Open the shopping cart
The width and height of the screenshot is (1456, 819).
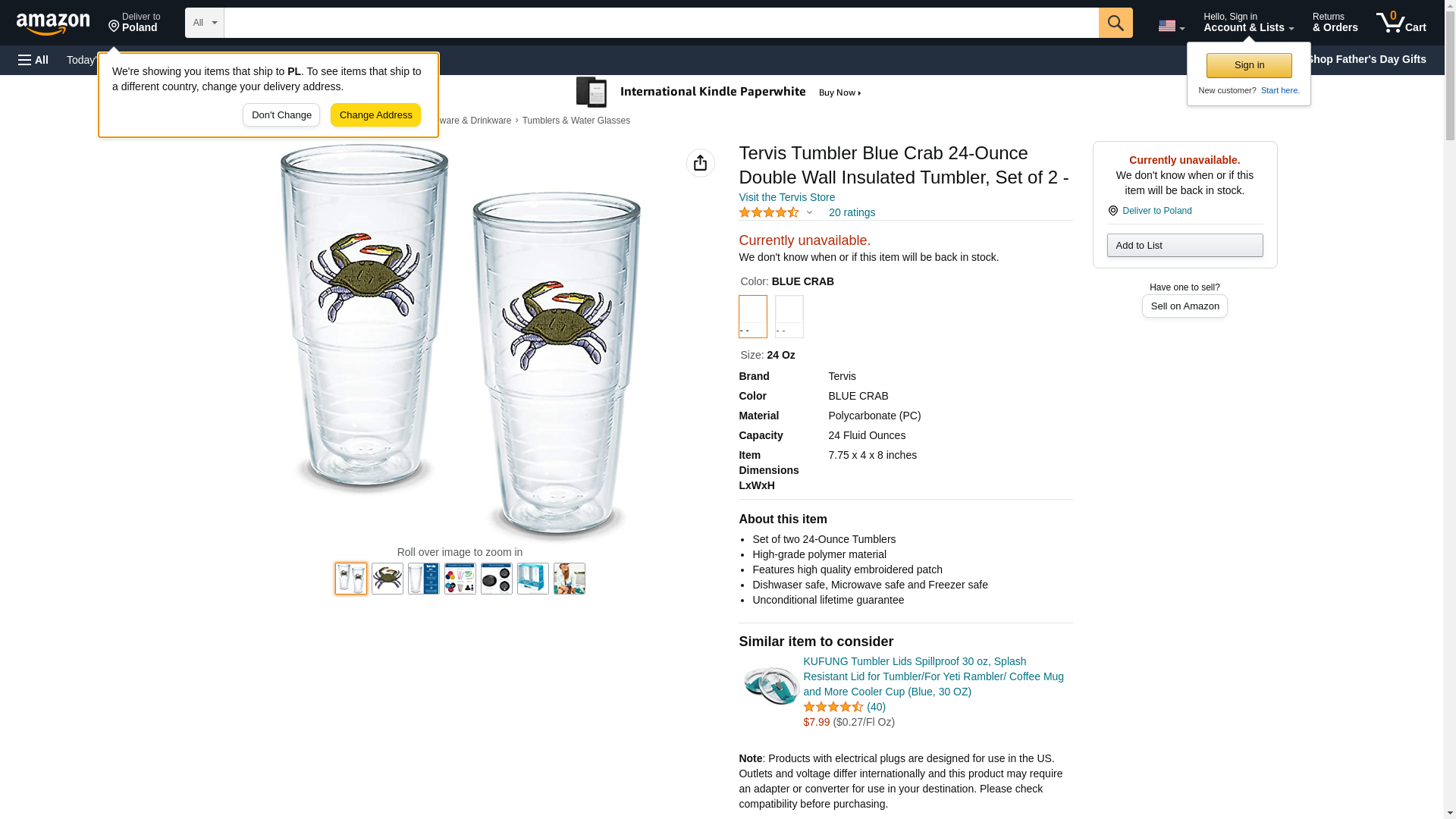coord(1401,23)
